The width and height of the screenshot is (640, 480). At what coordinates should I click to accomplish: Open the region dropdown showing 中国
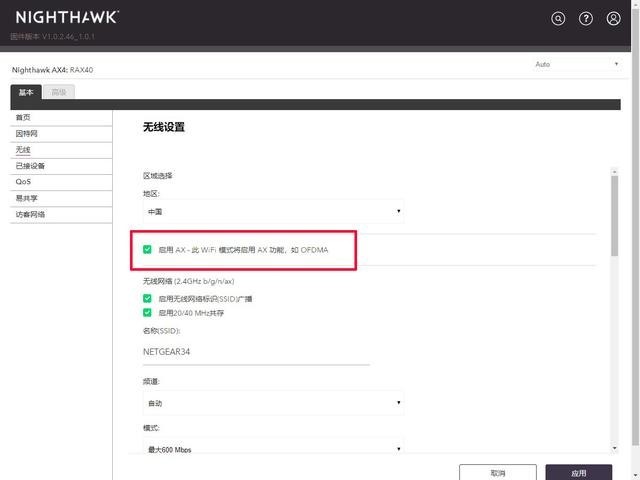click(x=273, y=211)
